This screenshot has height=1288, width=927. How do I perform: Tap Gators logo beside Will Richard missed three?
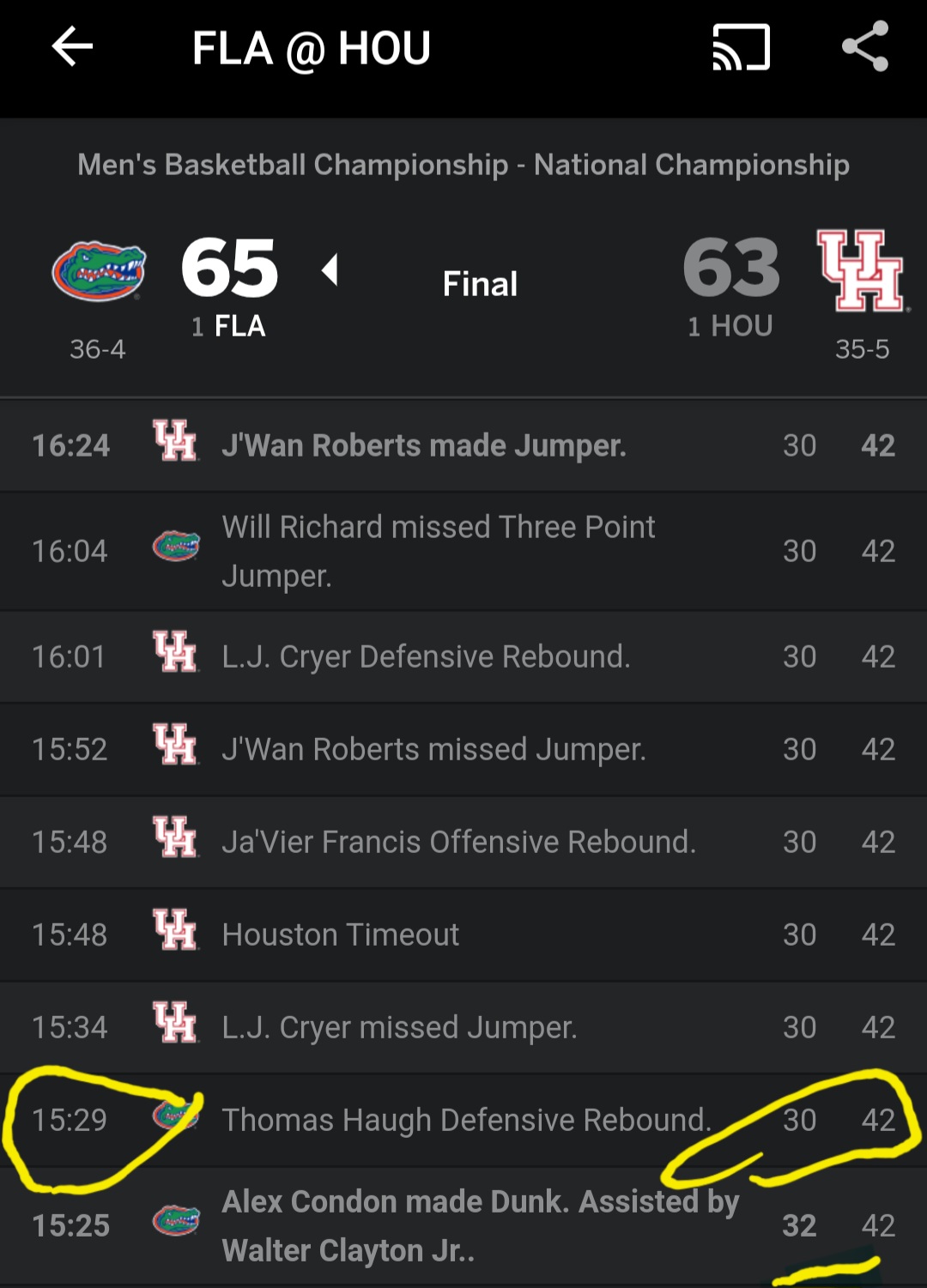click(x=176, y=546)
